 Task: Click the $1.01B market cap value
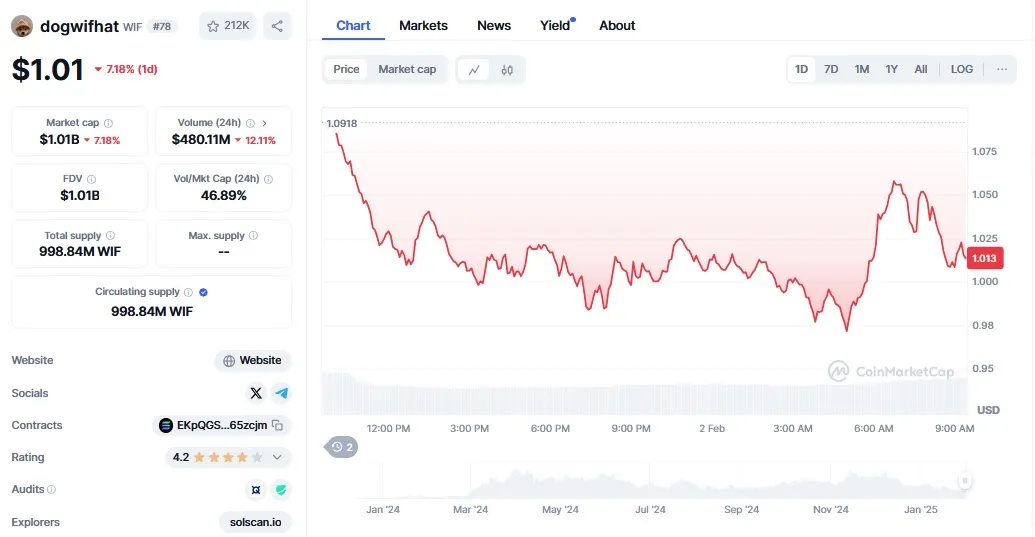59,140
